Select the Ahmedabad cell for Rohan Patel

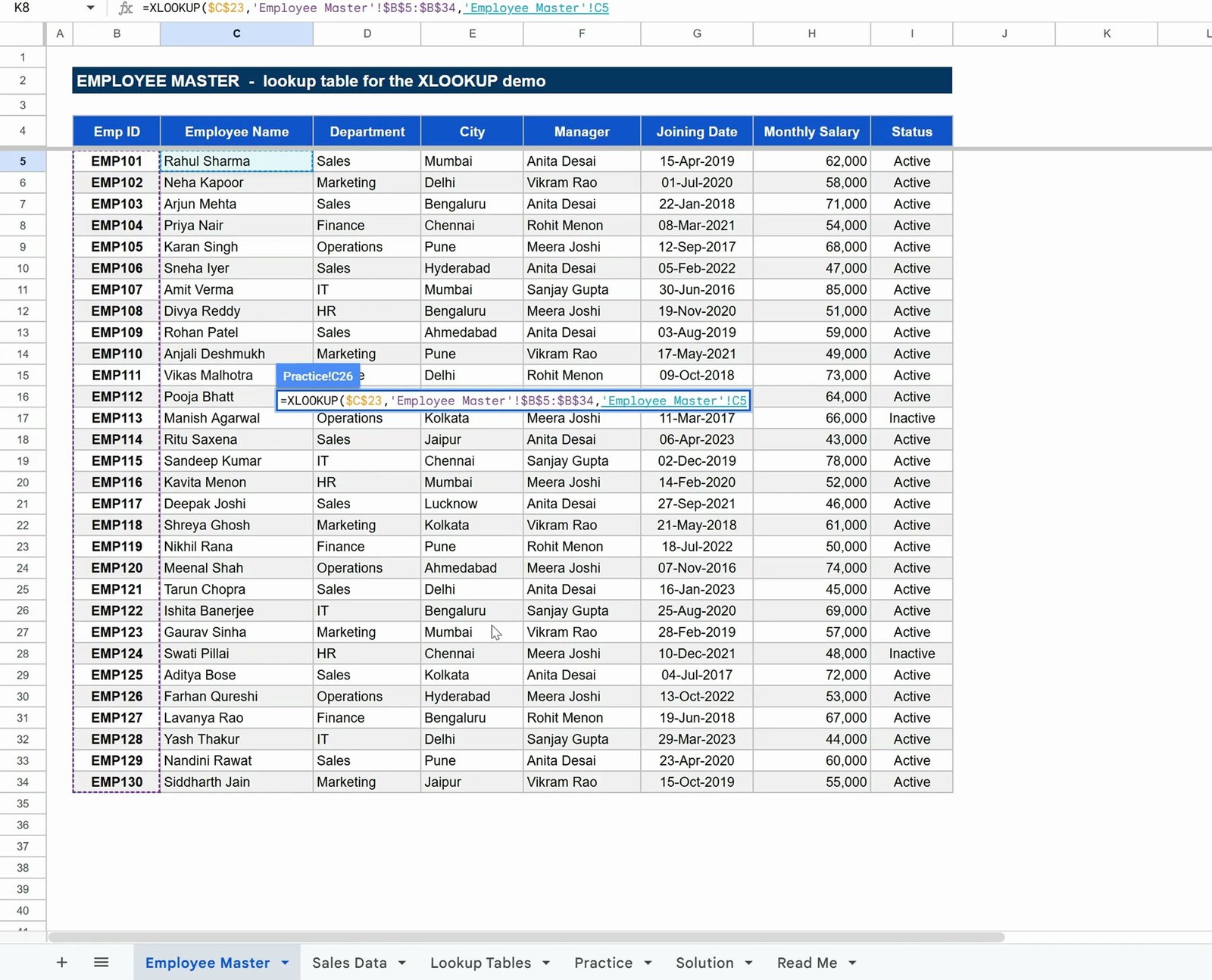coord(472,332)
